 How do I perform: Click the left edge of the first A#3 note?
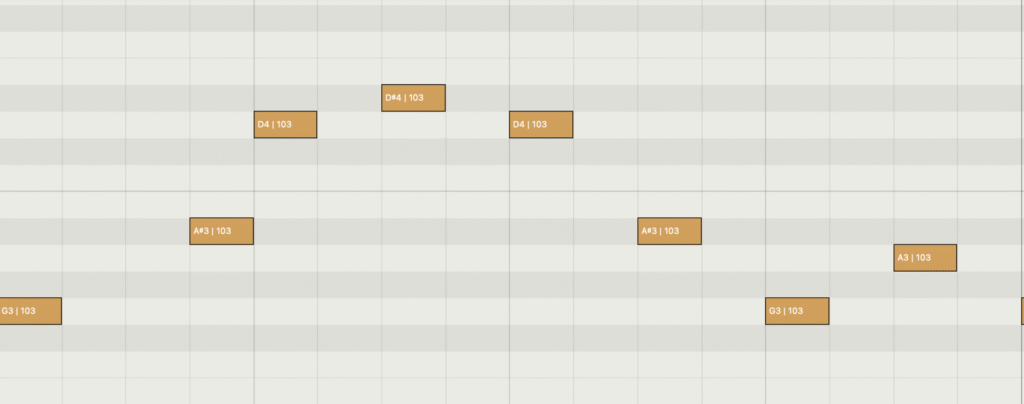pyautogui.click(x=191, y=231)
